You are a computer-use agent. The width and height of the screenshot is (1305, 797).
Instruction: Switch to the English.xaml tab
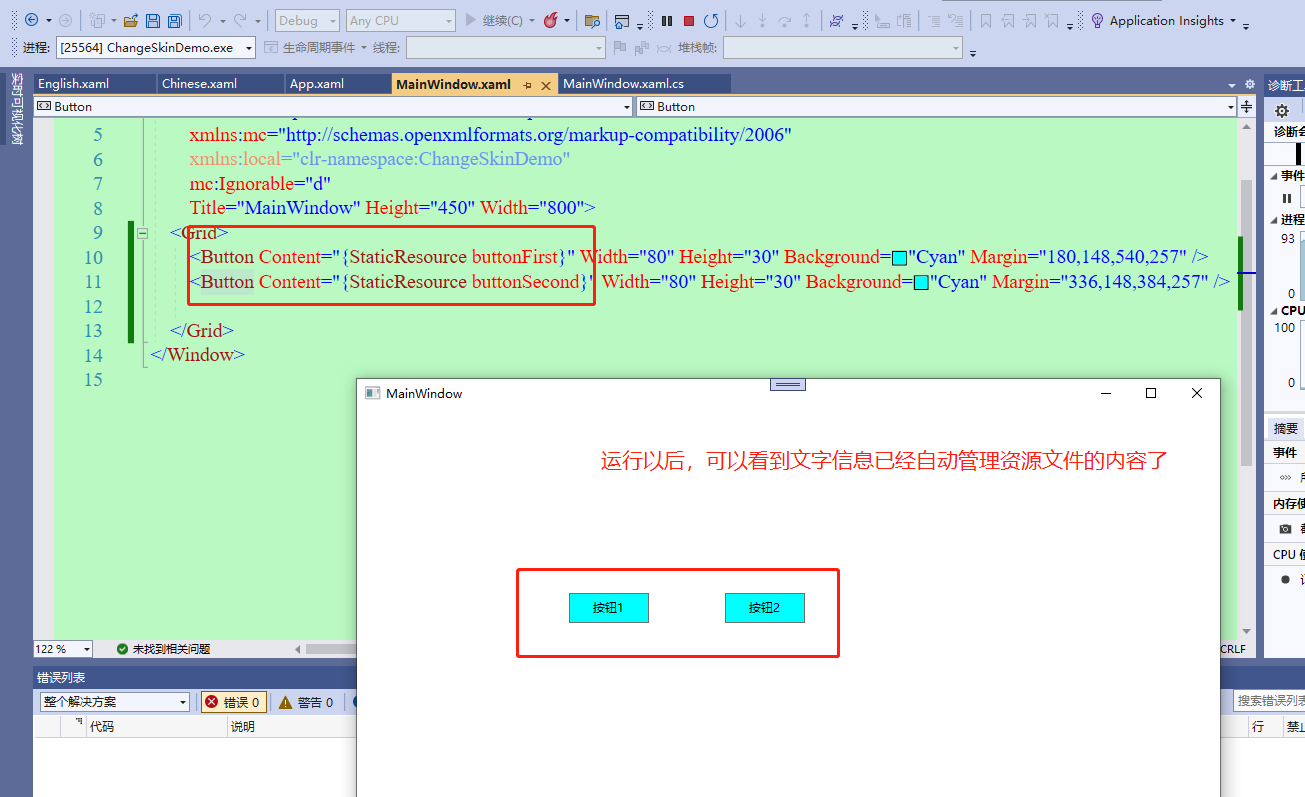[95, 84]
